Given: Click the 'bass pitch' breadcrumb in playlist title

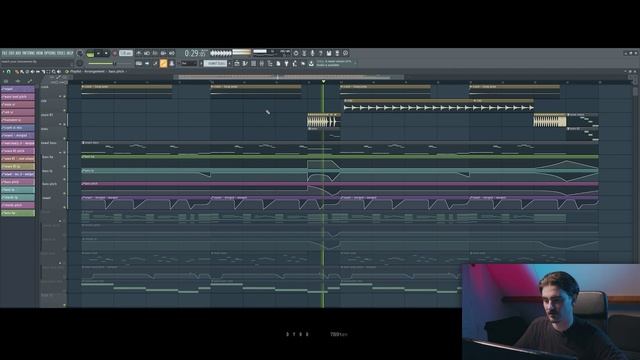Looking at the screenshot, I should click(x=116, y=71).
